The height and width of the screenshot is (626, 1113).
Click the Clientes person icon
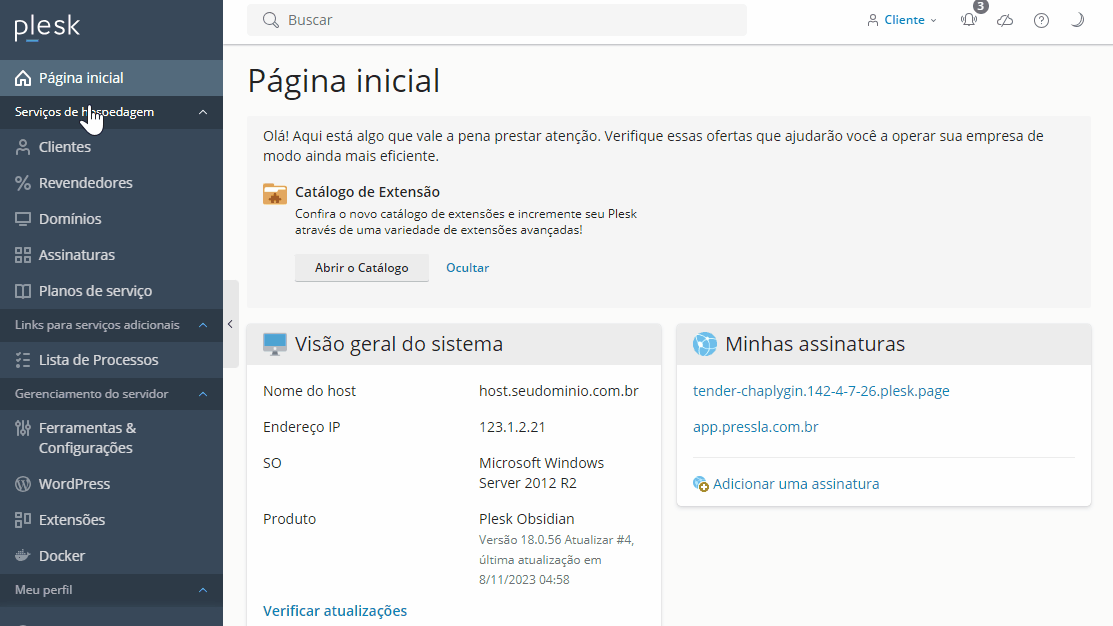[x=23, y=147]
